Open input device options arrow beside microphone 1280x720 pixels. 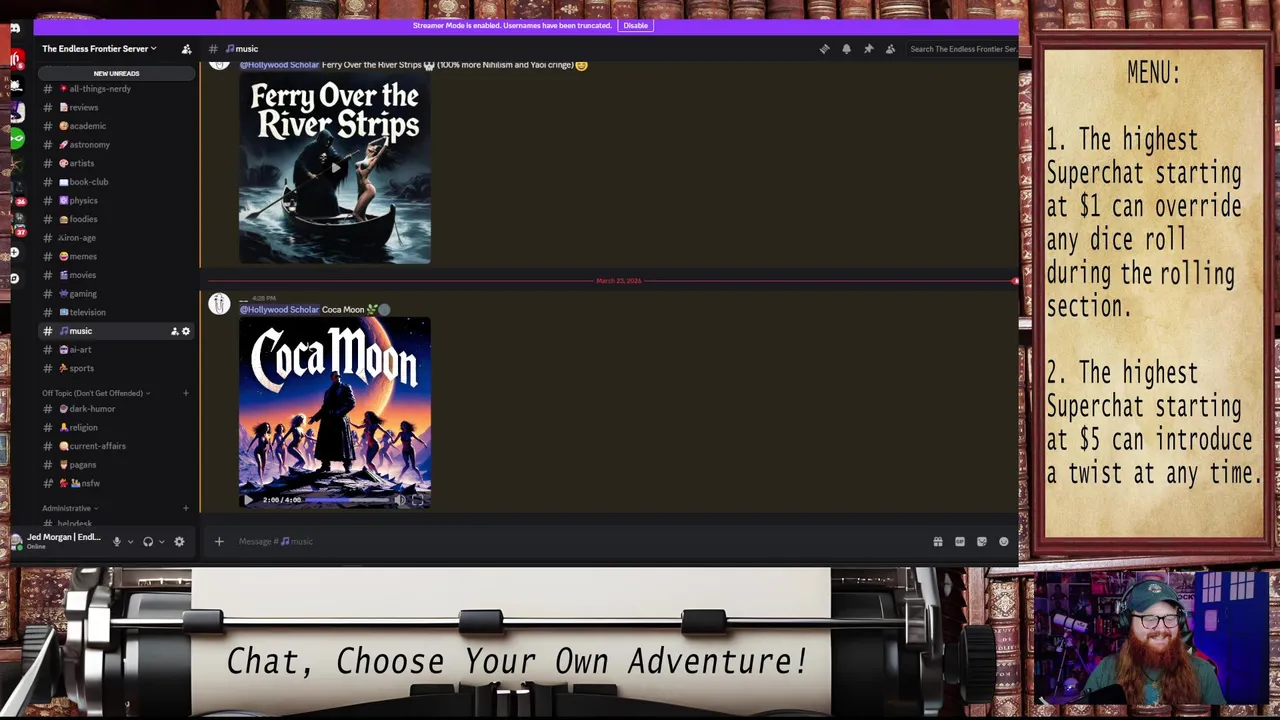130,542
